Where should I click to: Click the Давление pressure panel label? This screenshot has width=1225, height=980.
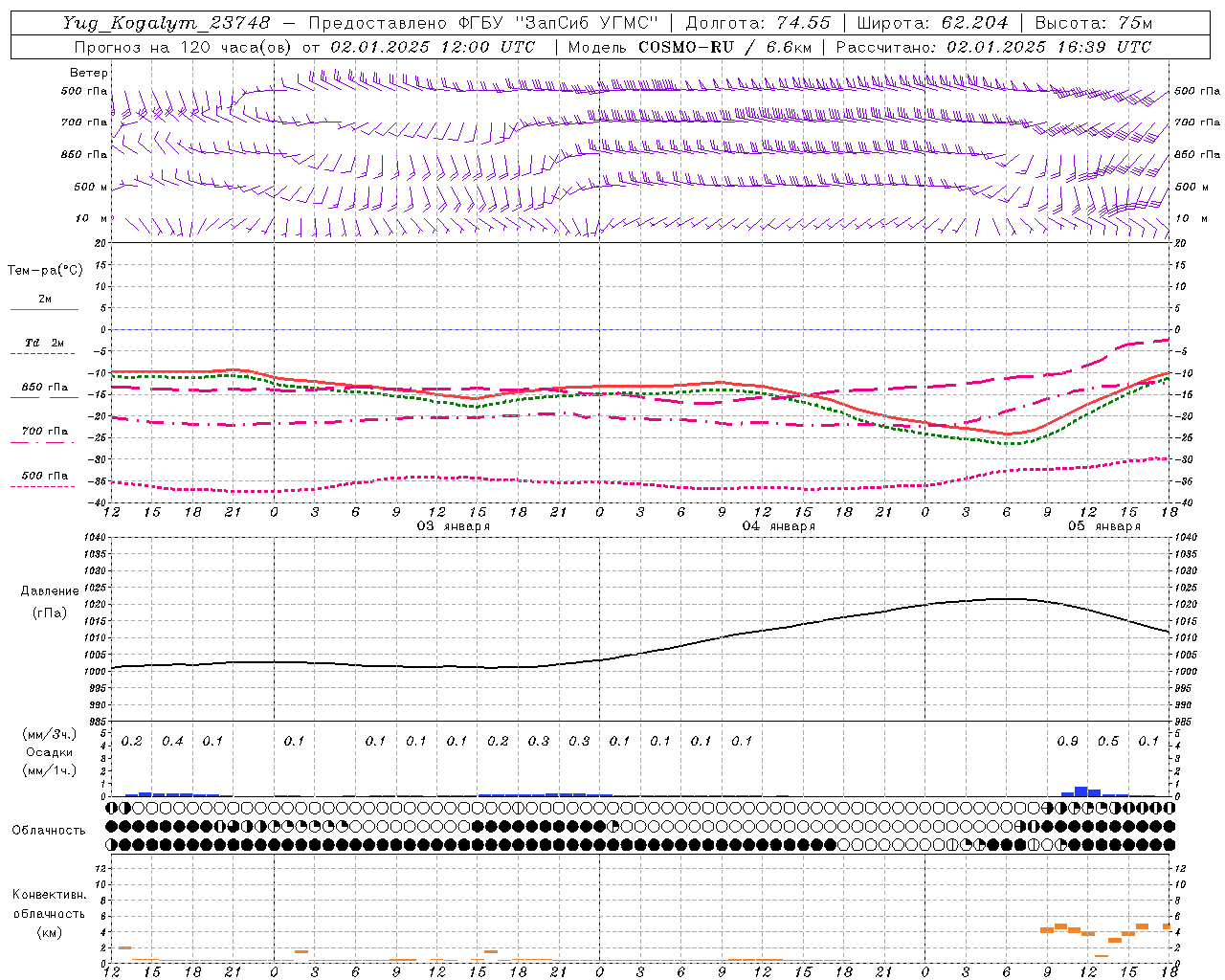(x=50, y=591)
